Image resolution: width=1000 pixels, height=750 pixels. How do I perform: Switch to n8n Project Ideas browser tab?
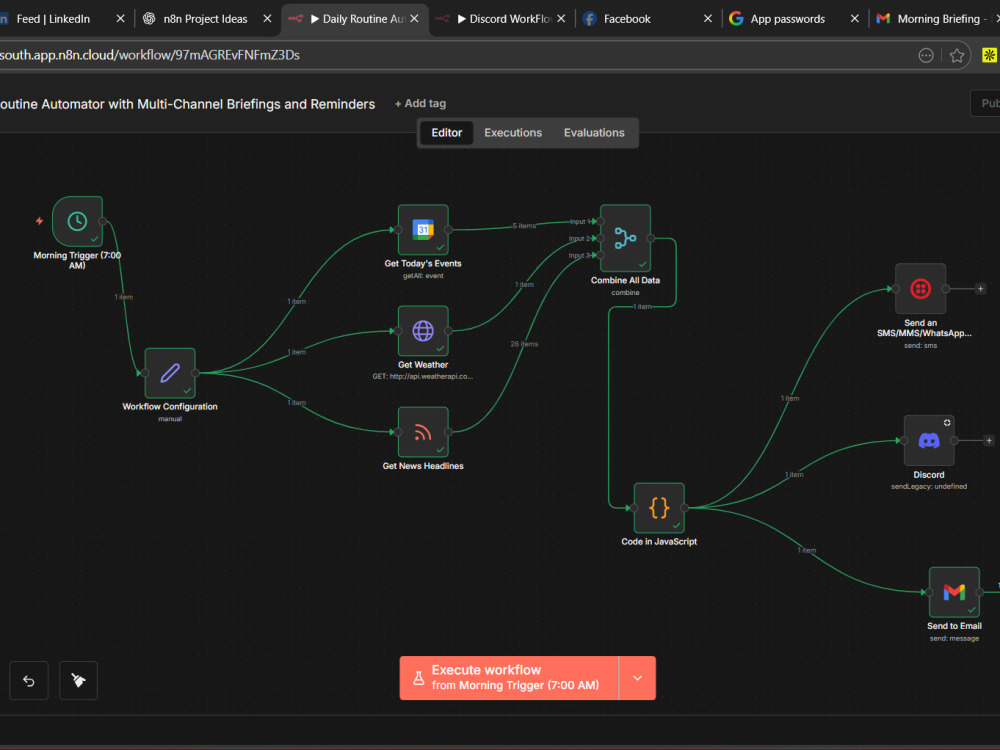205,19
